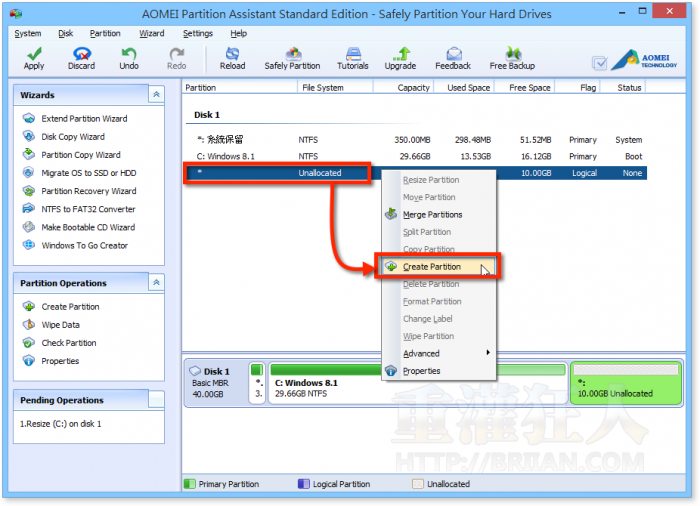This screenshot has height=506, width=700.
Task: Discard pending changes via toolbar icon
Action: 81,58
